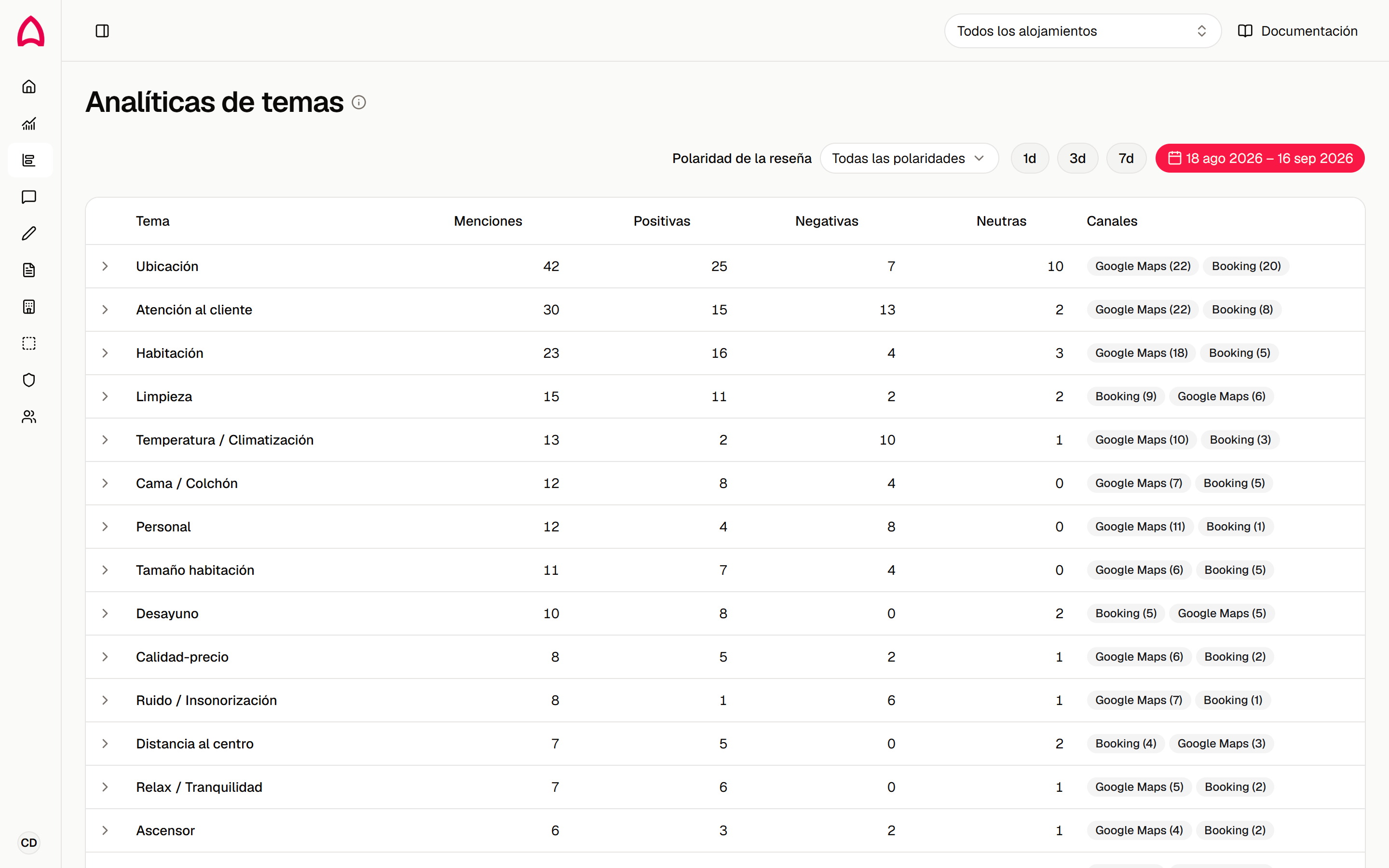
Task: Expand the Atención al cliente row
Action: pyautogui.click(x=105, y=310)
